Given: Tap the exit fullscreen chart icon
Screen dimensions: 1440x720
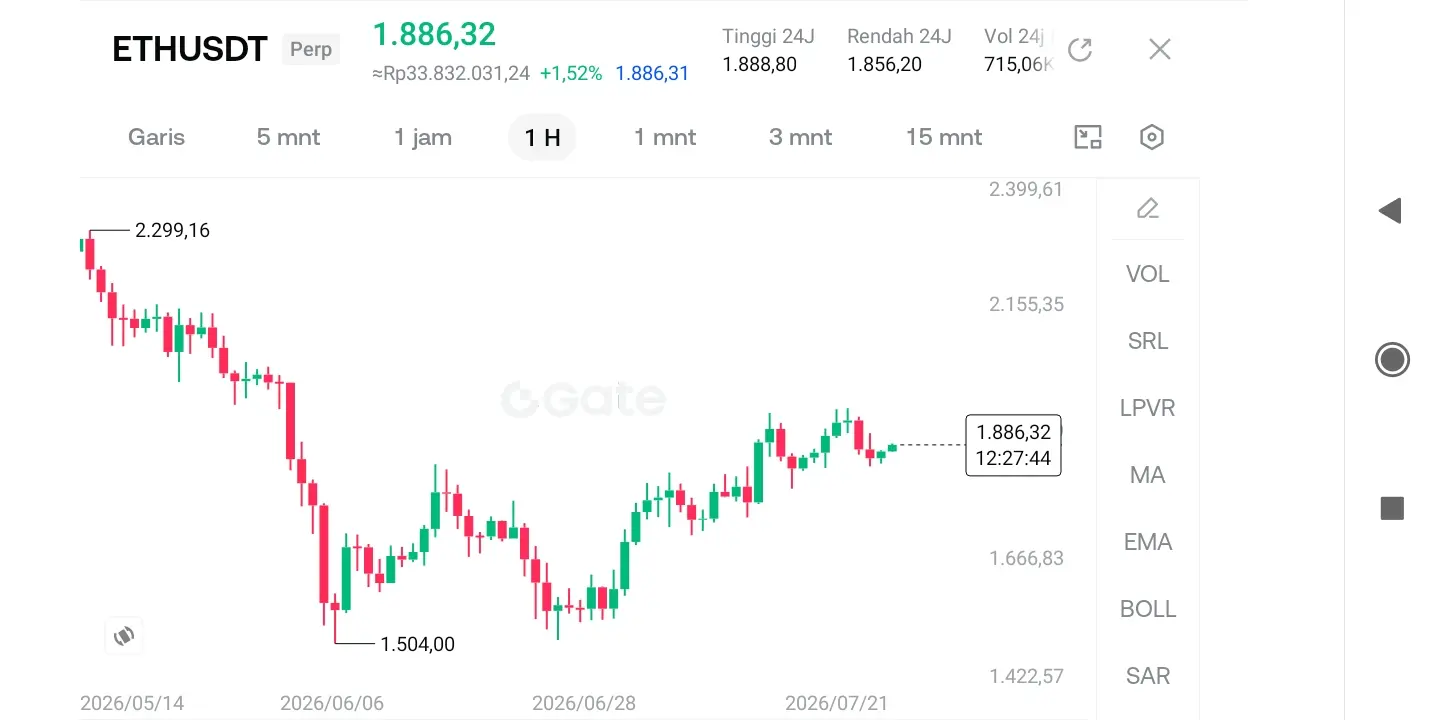Looking at the screenshot, I should [1088, 137].
